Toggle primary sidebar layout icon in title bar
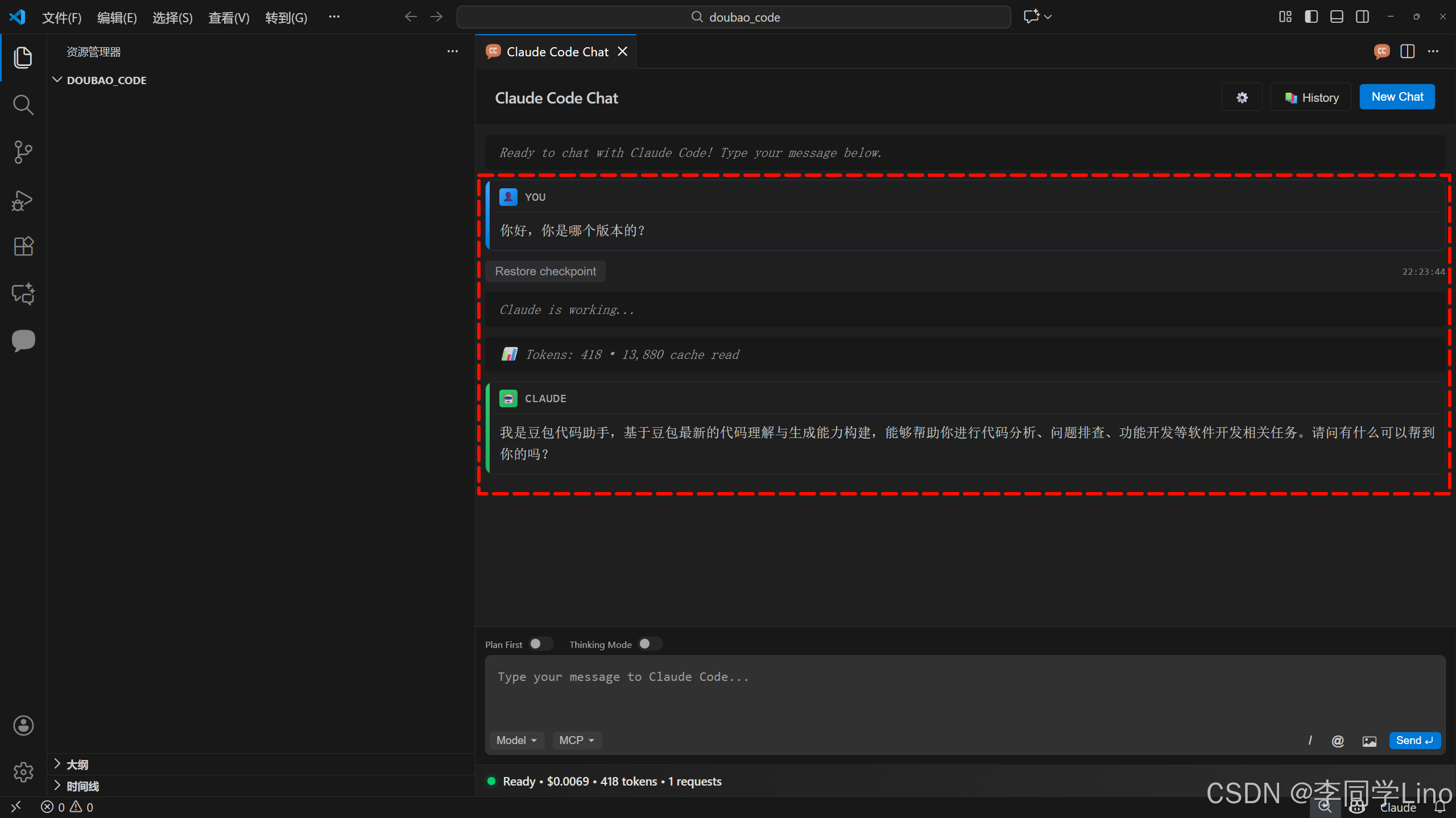 1311,17
